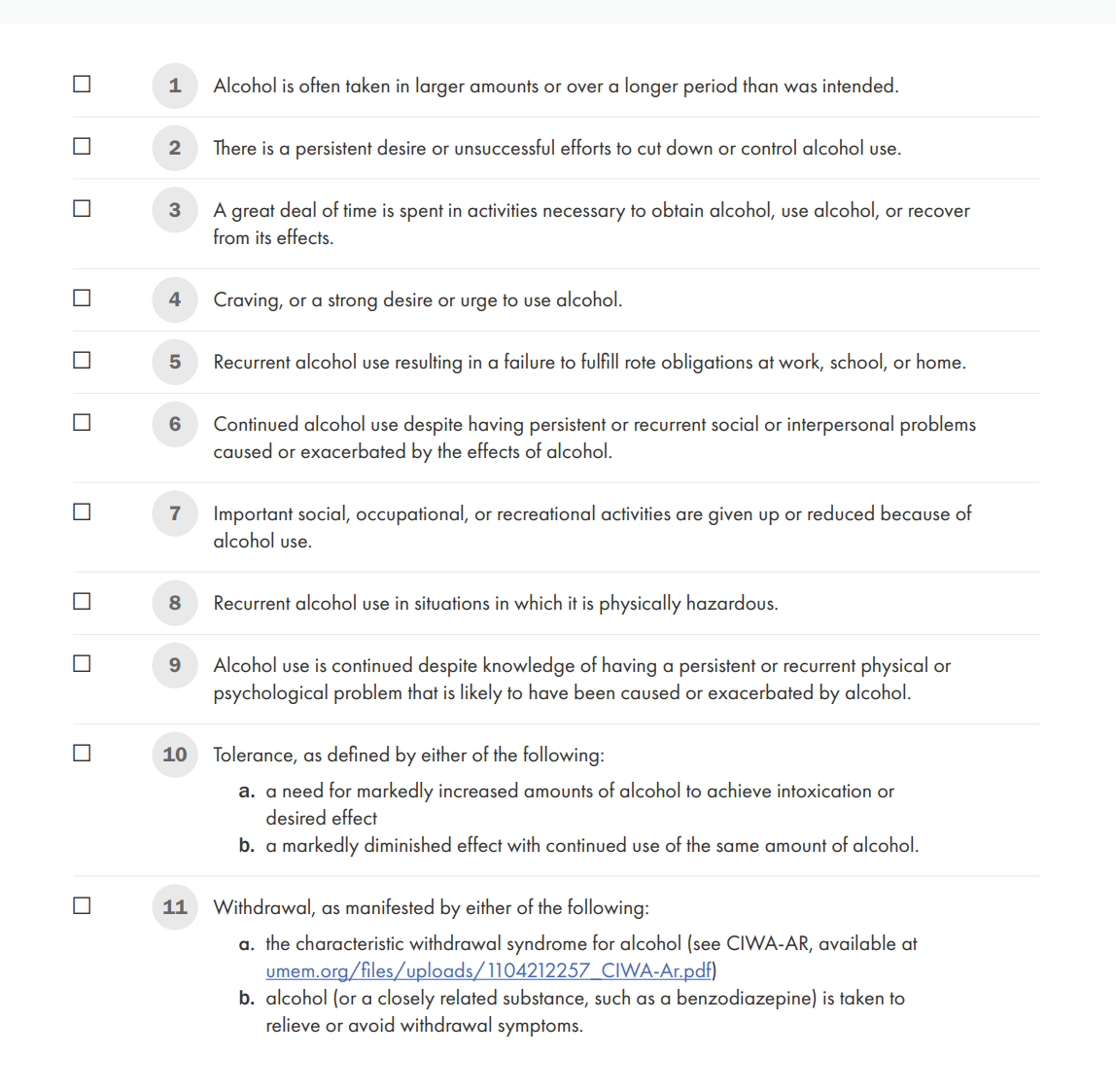Click the number 4 circle badge
The height and width of the screenshot is (1092, 1116).
click(x=175, y=299)
